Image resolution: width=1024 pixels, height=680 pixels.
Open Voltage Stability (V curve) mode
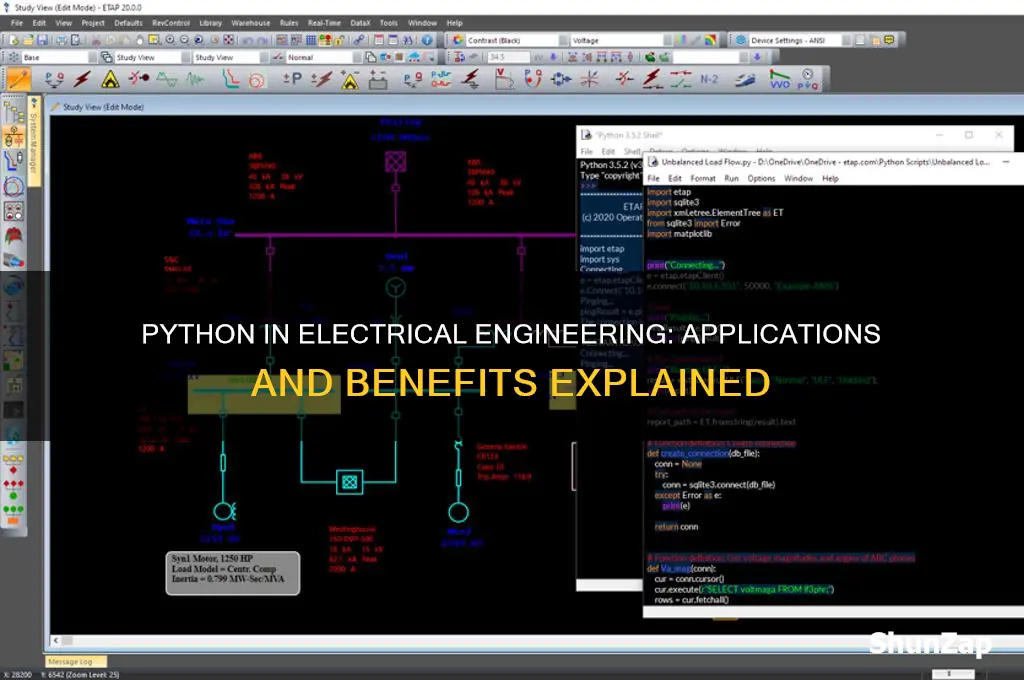pos(504,80)
